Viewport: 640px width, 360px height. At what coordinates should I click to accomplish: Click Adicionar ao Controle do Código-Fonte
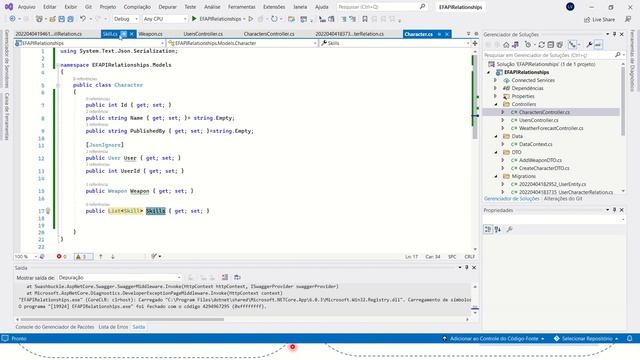(493, 338)
